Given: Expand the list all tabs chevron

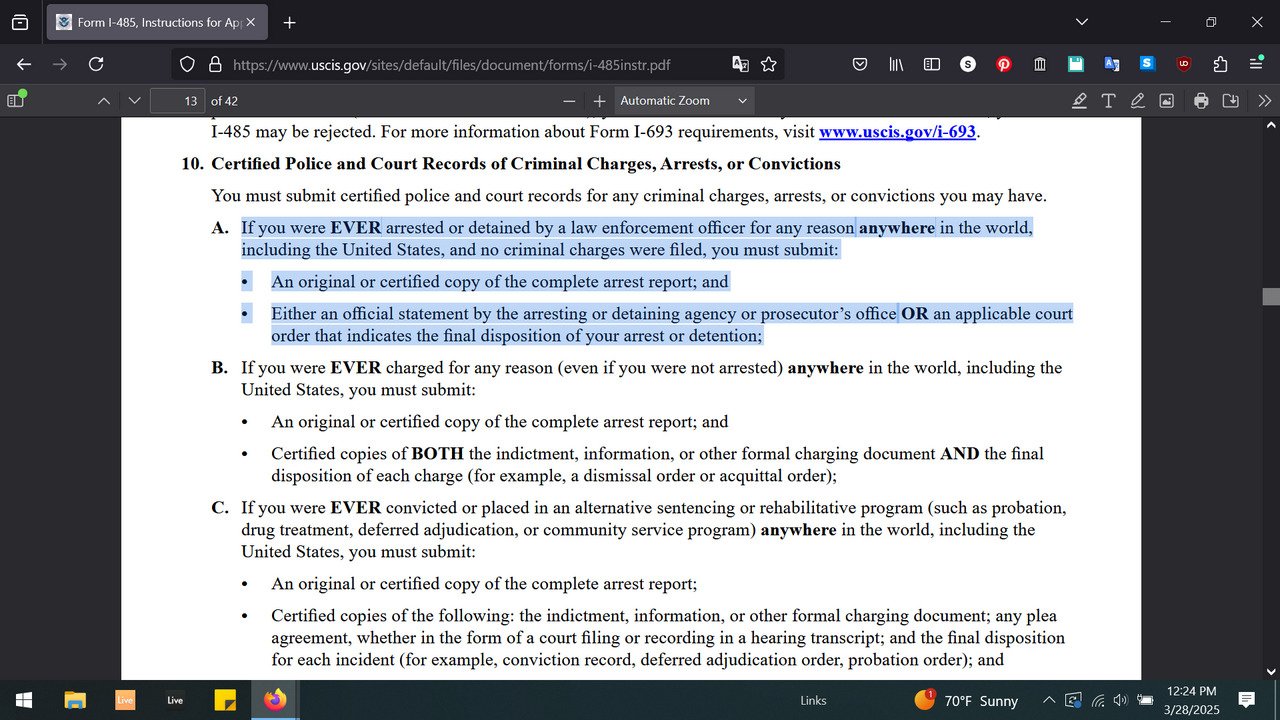Looking at the screenshot, I should coord(1081,22).
